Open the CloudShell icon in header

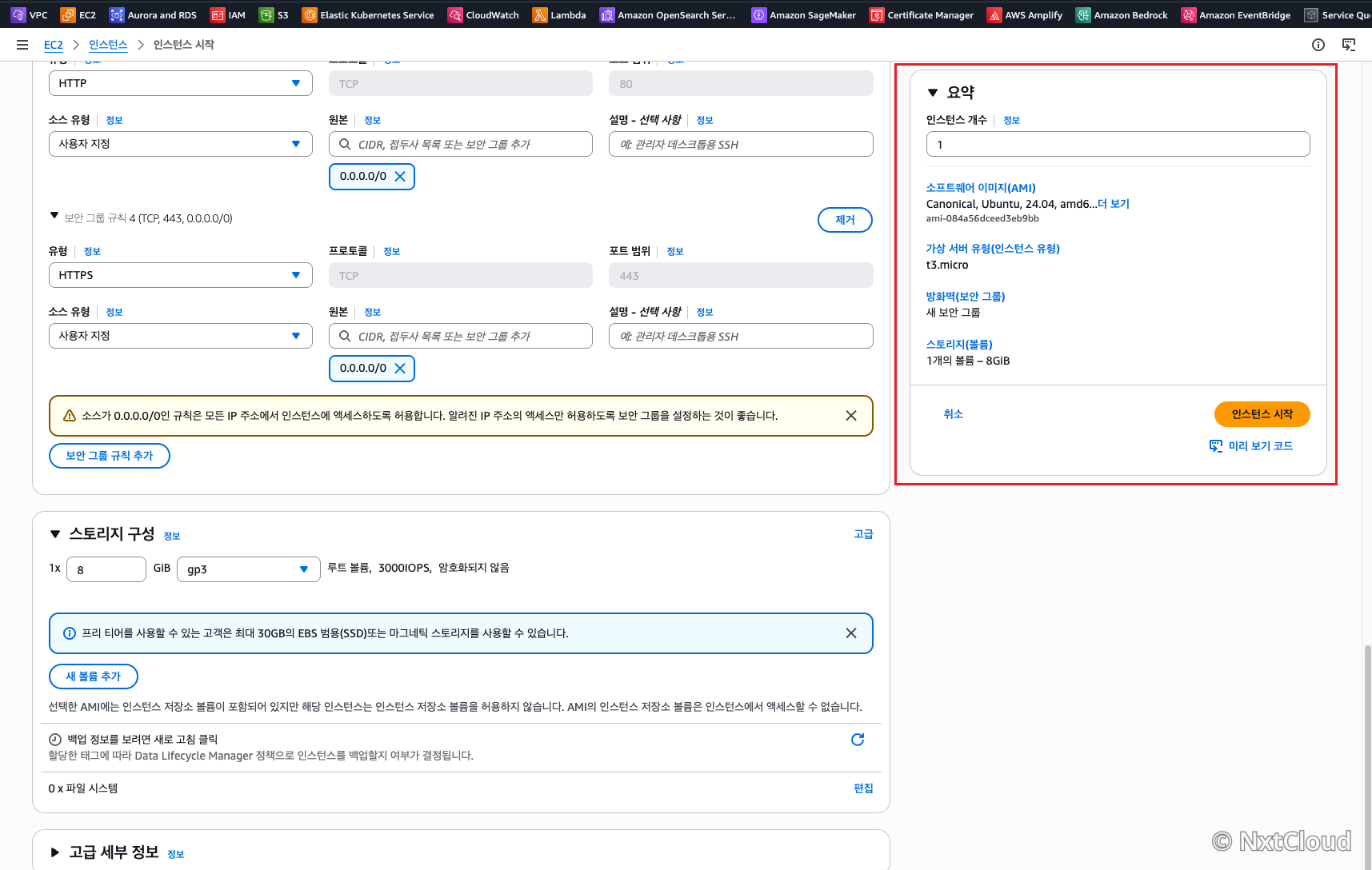coord(1349,45)
